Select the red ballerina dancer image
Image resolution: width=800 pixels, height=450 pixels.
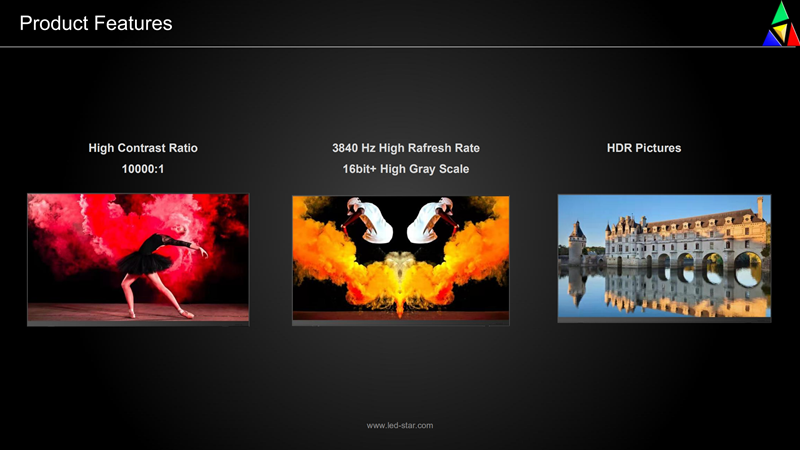138,259
